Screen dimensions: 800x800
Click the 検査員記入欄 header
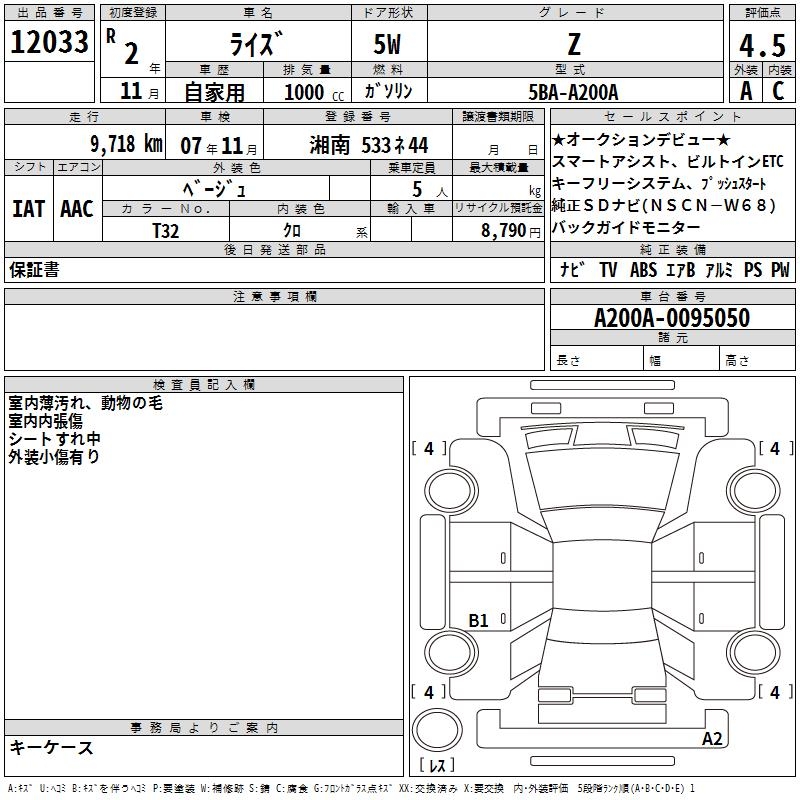(x=204, y=385)
